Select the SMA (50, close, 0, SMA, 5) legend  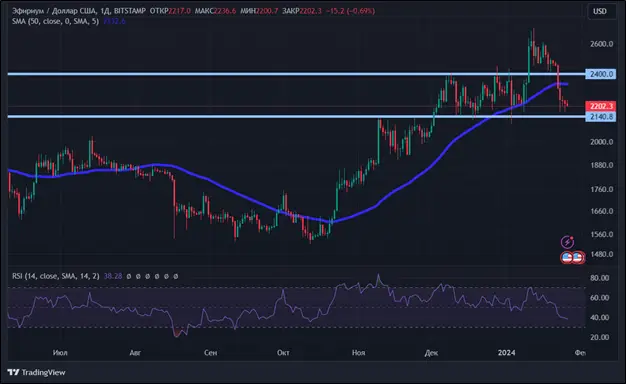pos(55,21)
